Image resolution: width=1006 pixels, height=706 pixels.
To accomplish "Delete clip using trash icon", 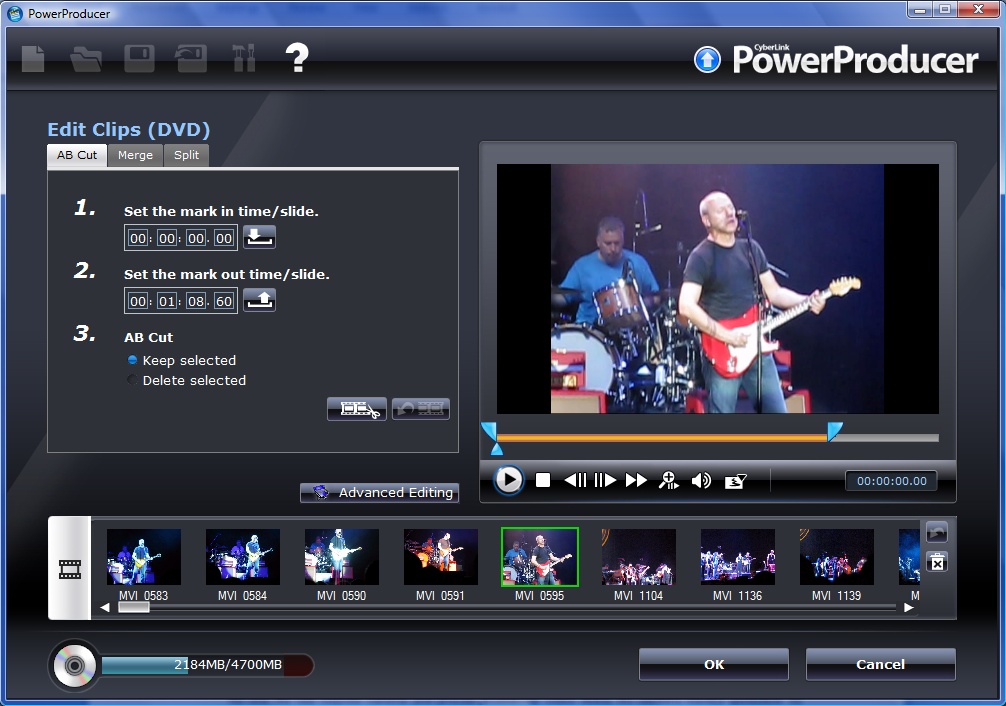I will [937, 562].
